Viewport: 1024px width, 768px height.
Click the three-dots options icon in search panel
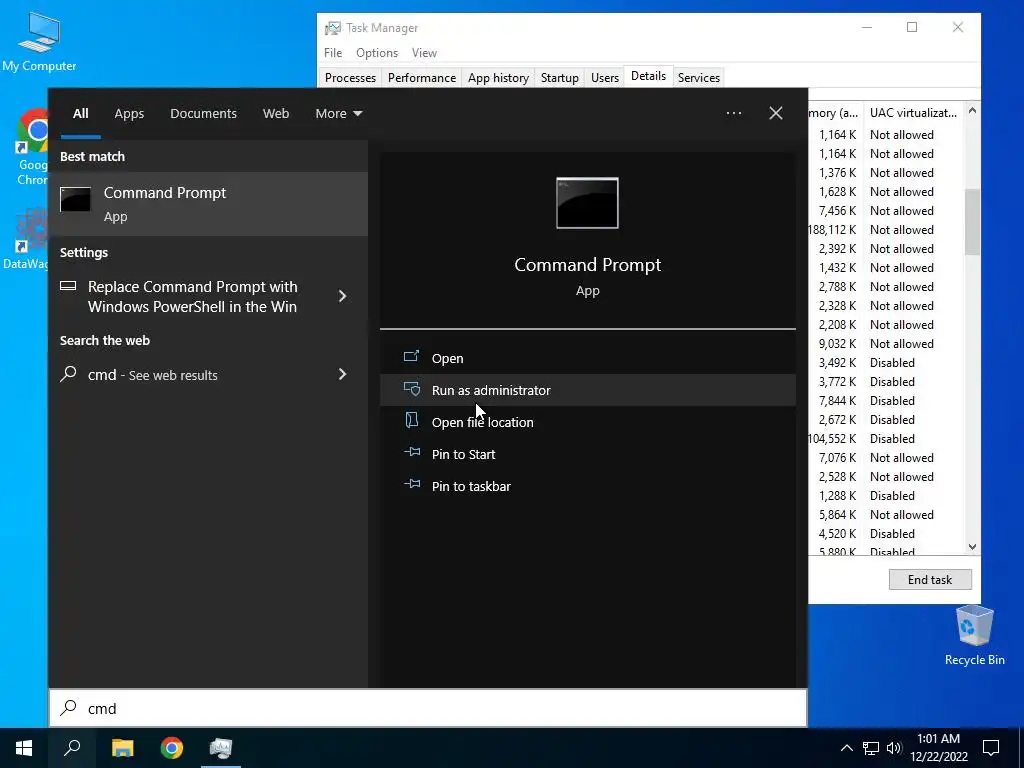pyautogui.click(x=733, y=113)
